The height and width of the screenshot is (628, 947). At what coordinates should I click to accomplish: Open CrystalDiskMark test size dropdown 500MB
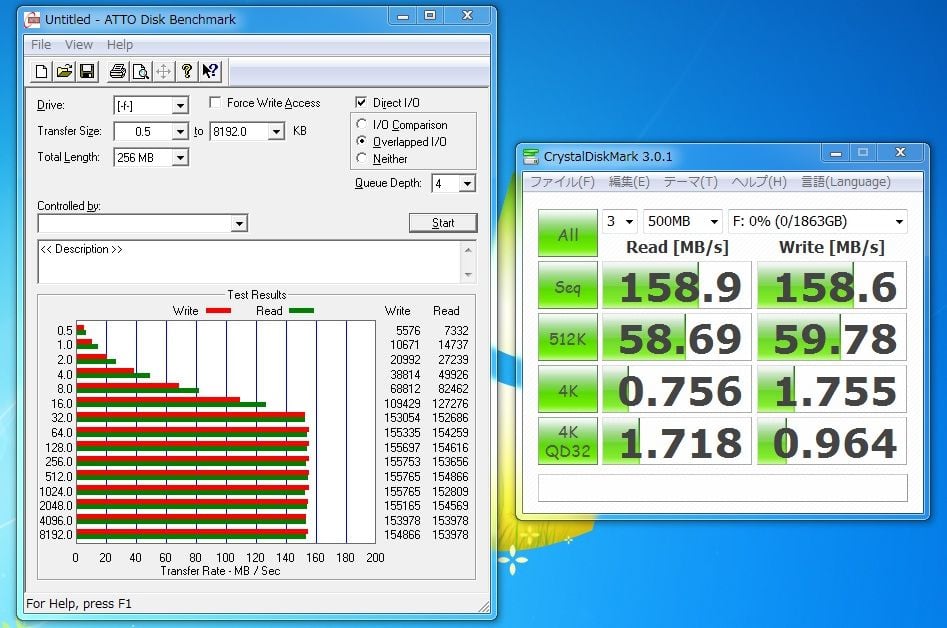click(682, 222)
